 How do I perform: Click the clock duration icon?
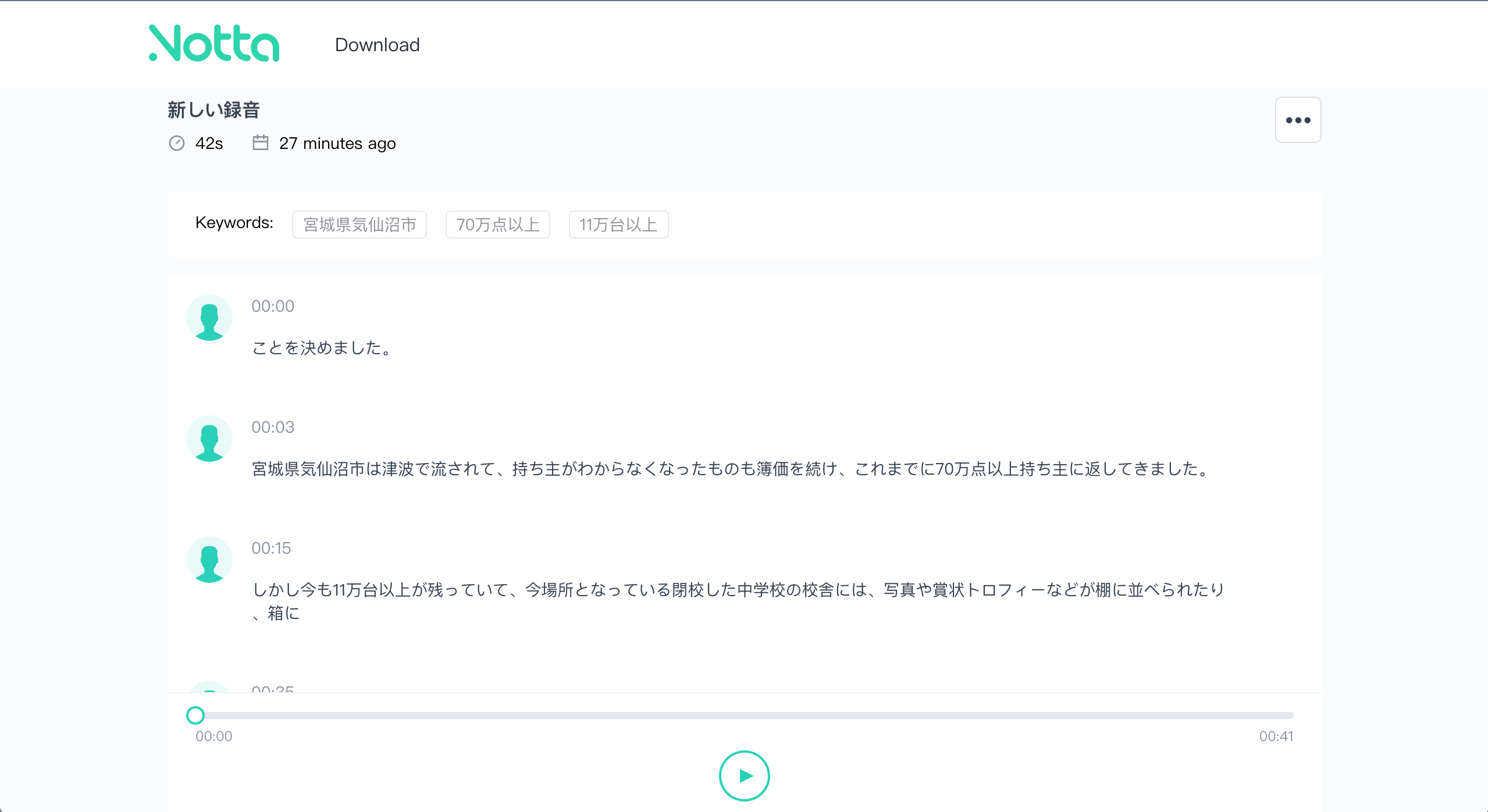coord(177,143)
